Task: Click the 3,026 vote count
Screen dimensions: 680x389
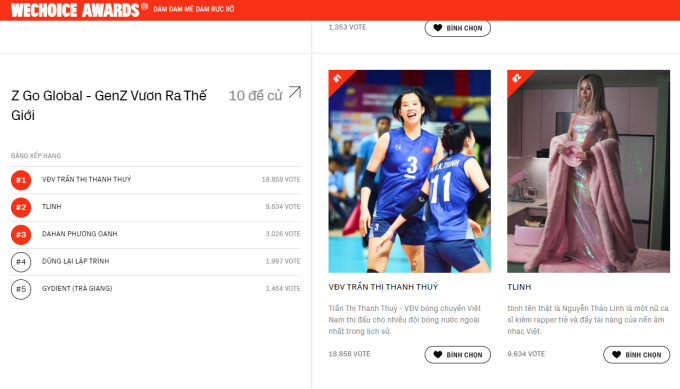Action: [283, 234]
